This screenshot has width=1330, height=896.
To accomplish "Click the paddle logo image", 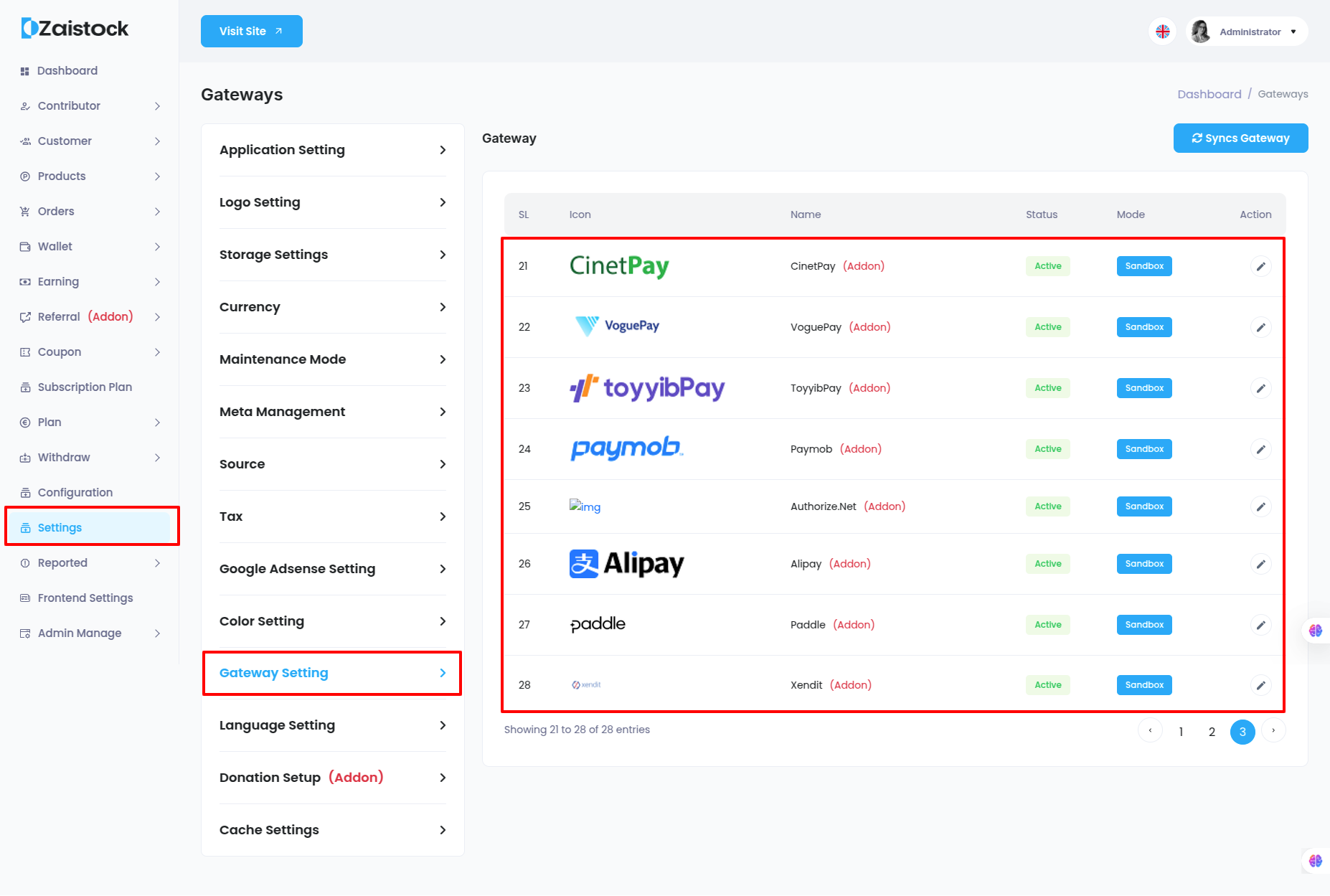I will (598, 624).
